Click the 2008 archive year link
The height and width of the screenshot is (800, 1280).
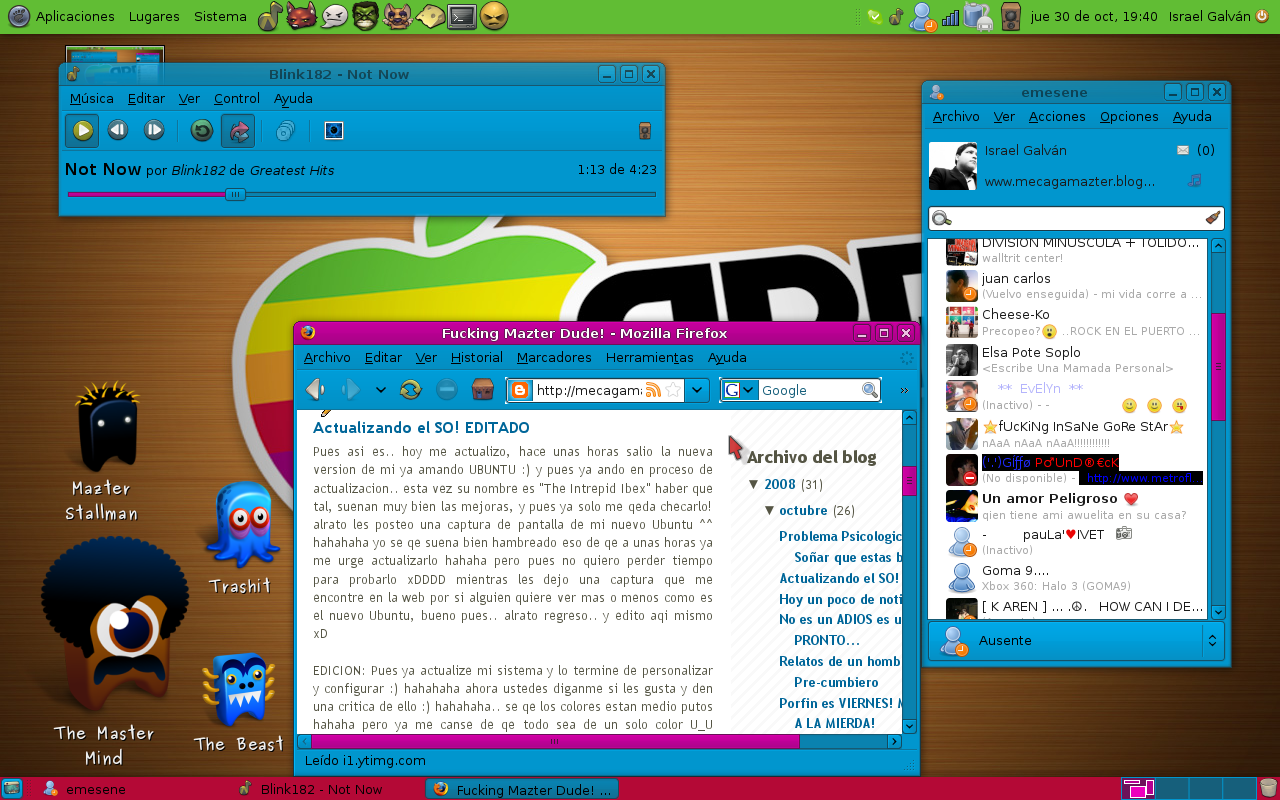780,484
